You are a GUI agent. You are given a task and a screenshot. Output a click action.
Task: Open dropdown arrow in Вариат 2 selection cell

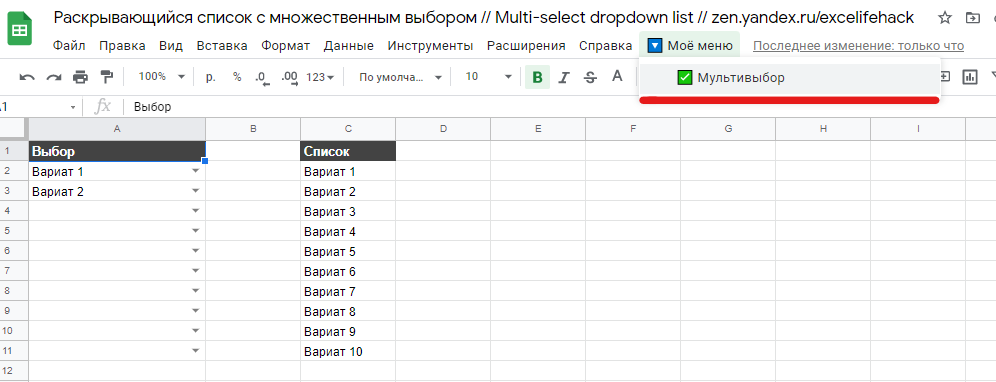[195, 191]
